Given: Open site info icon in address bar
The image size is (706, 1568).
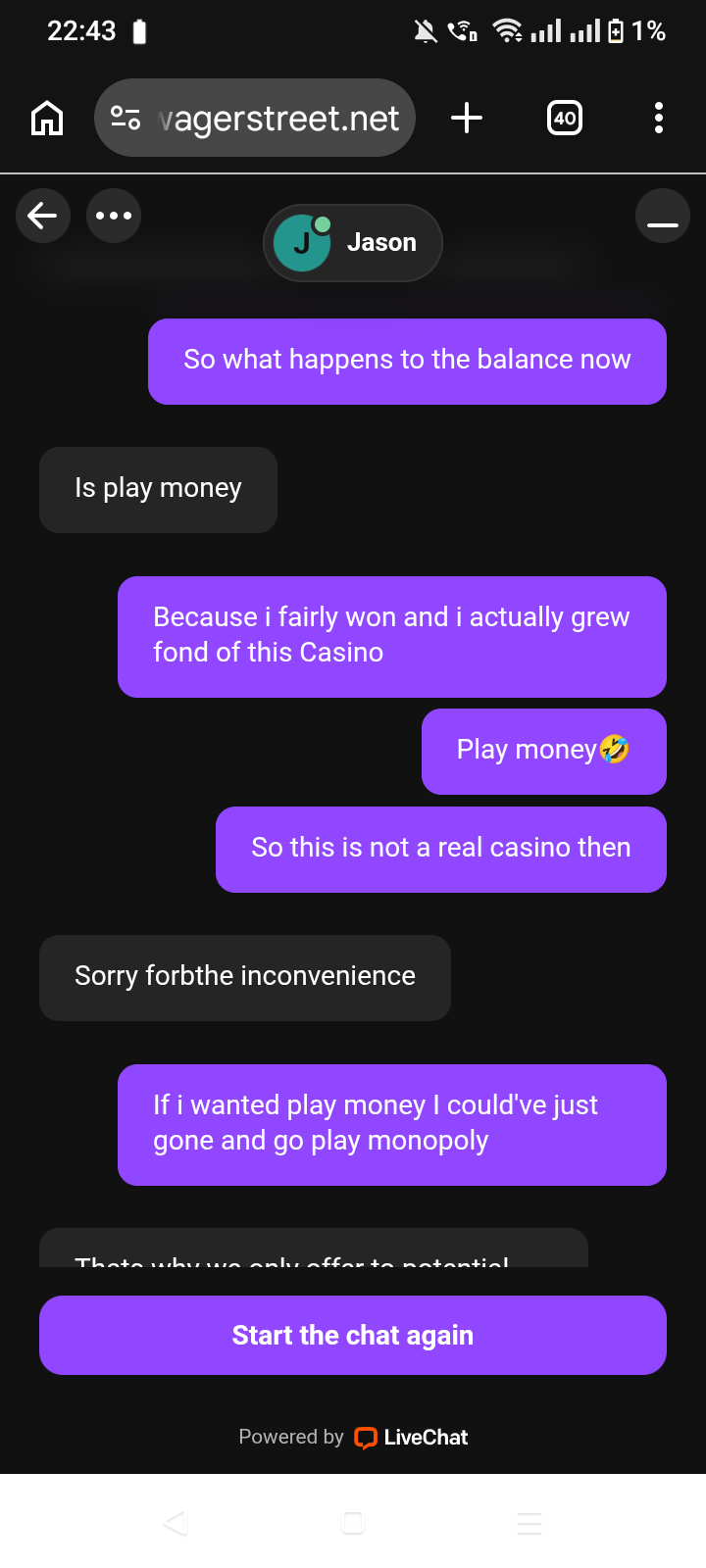Looking at the screenshot, I should pos(126,119).
